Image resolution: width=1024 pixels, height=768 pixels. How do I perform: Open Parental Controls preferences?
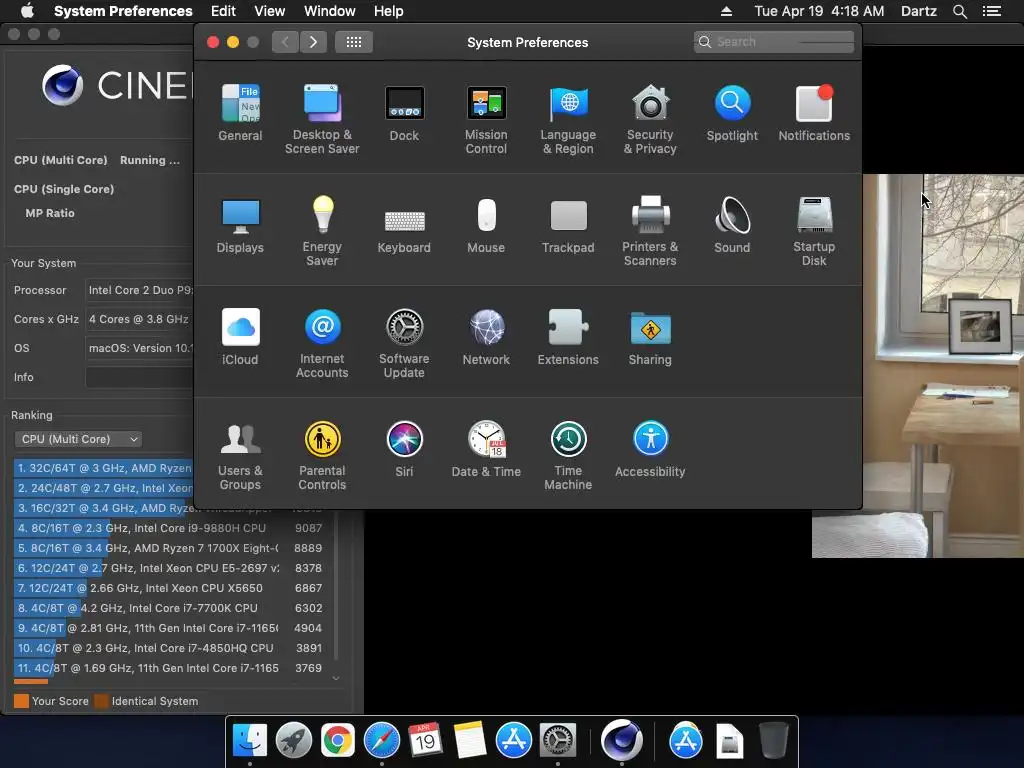(322, 455)
